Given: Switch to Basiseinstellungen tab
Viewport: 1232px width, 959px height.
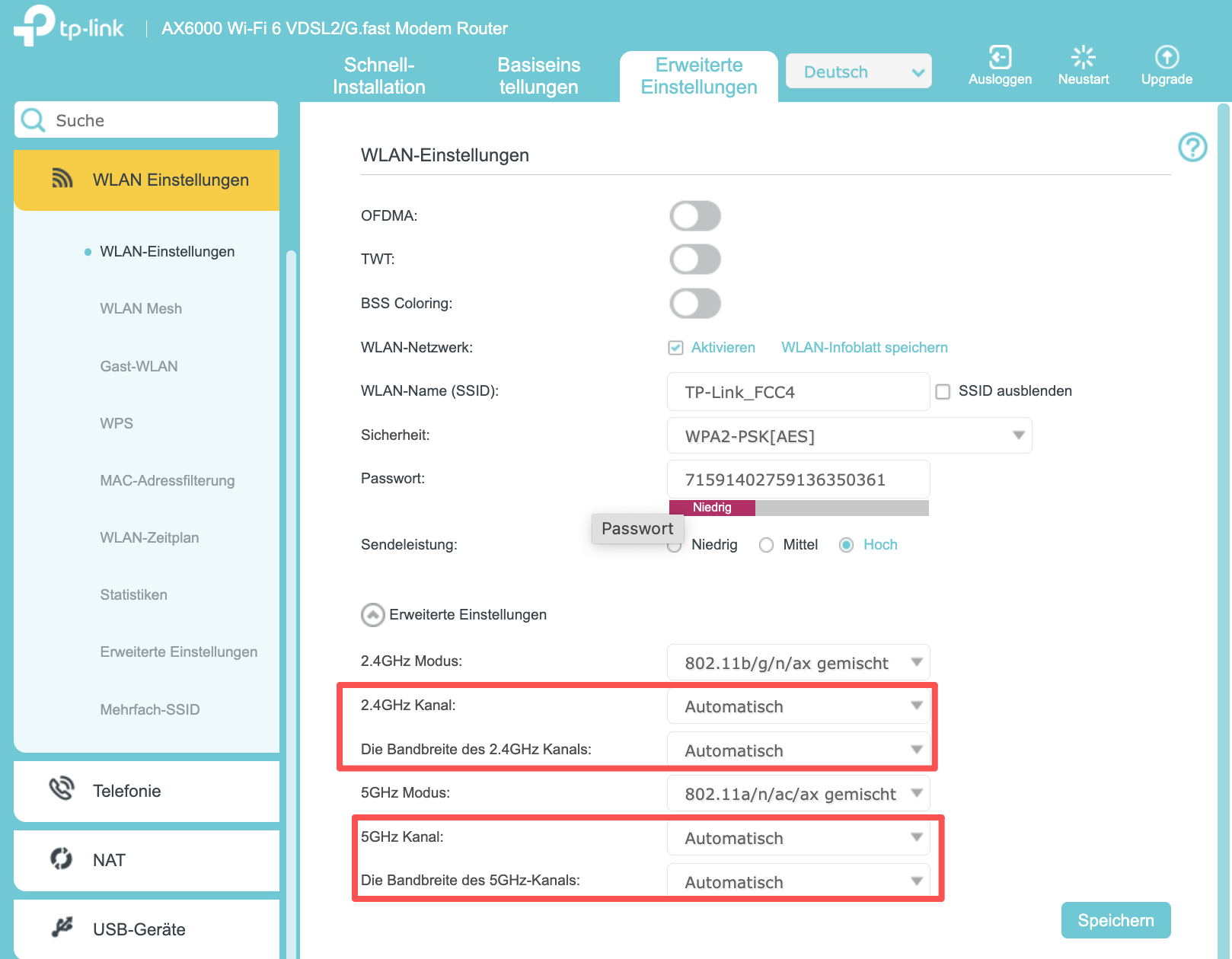Looking at the screenshot, I should (539, 76).
